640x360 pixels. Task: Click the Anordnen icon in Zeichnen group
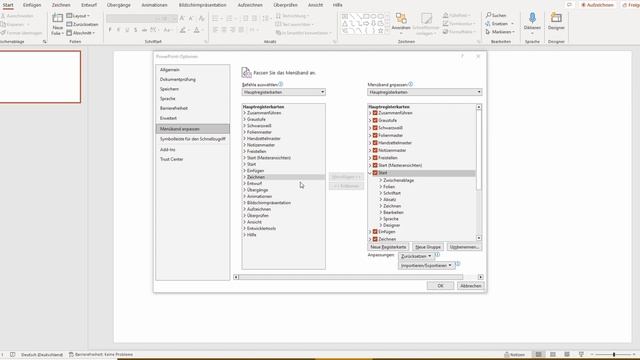tap(401, 18)
